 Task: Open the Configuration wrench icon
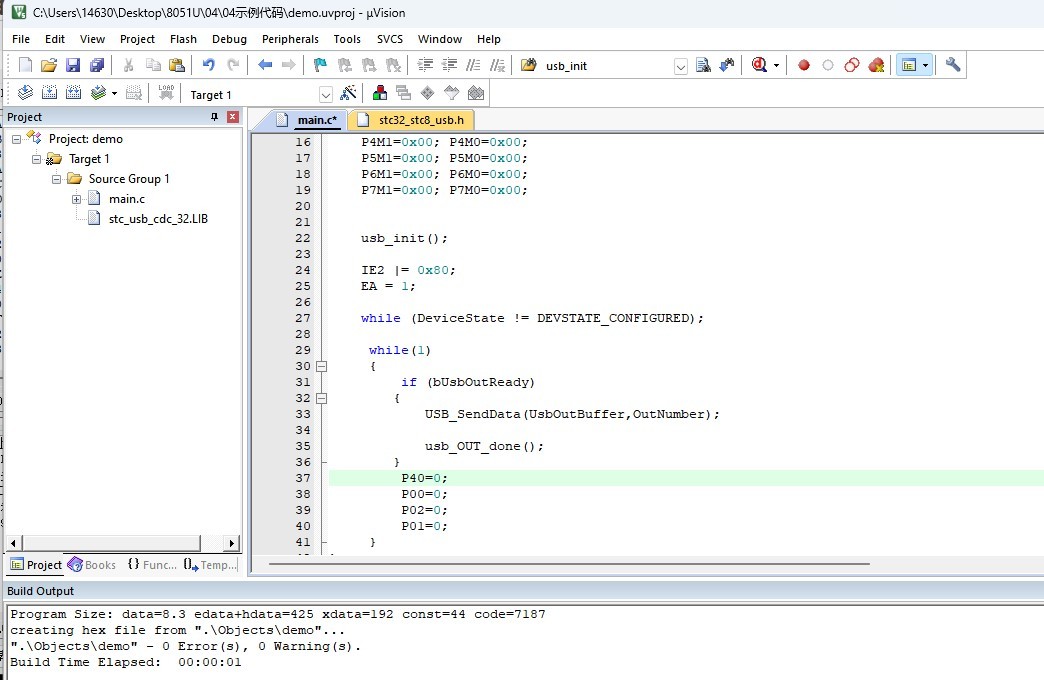point(953,65)
